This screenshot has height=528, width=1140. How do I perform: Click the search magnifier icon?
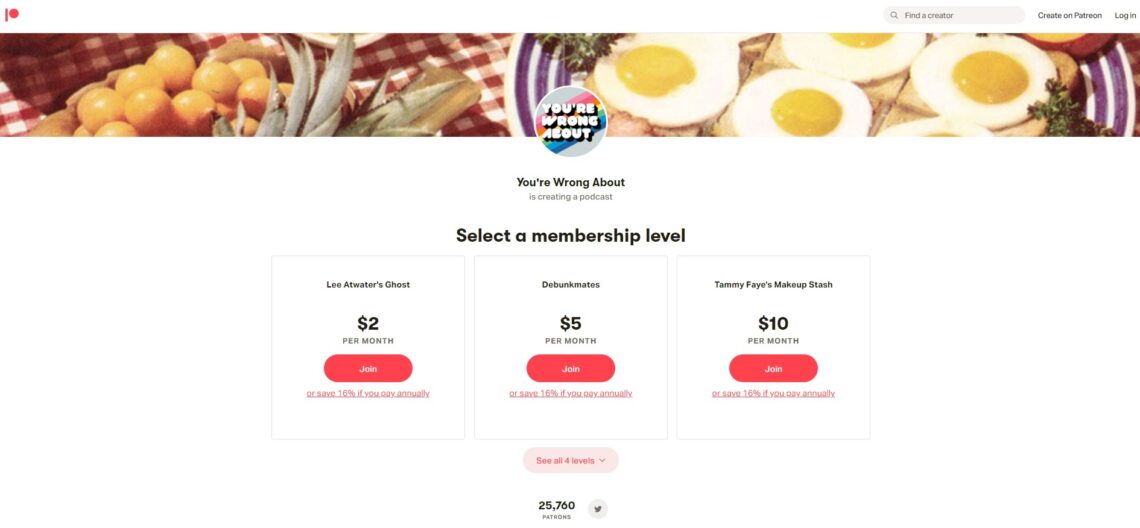point(894,16)
